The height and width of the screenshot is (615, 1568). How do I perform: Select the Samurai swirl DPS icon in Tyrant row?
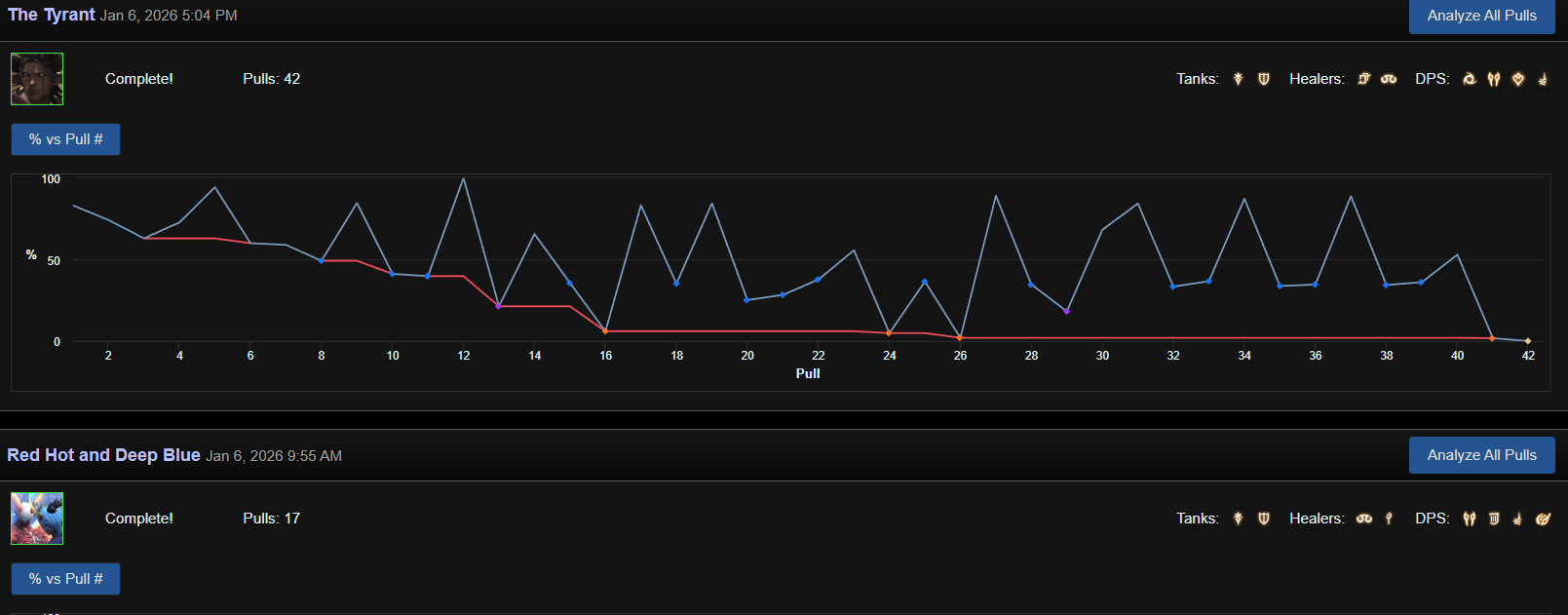point(1470,79)
